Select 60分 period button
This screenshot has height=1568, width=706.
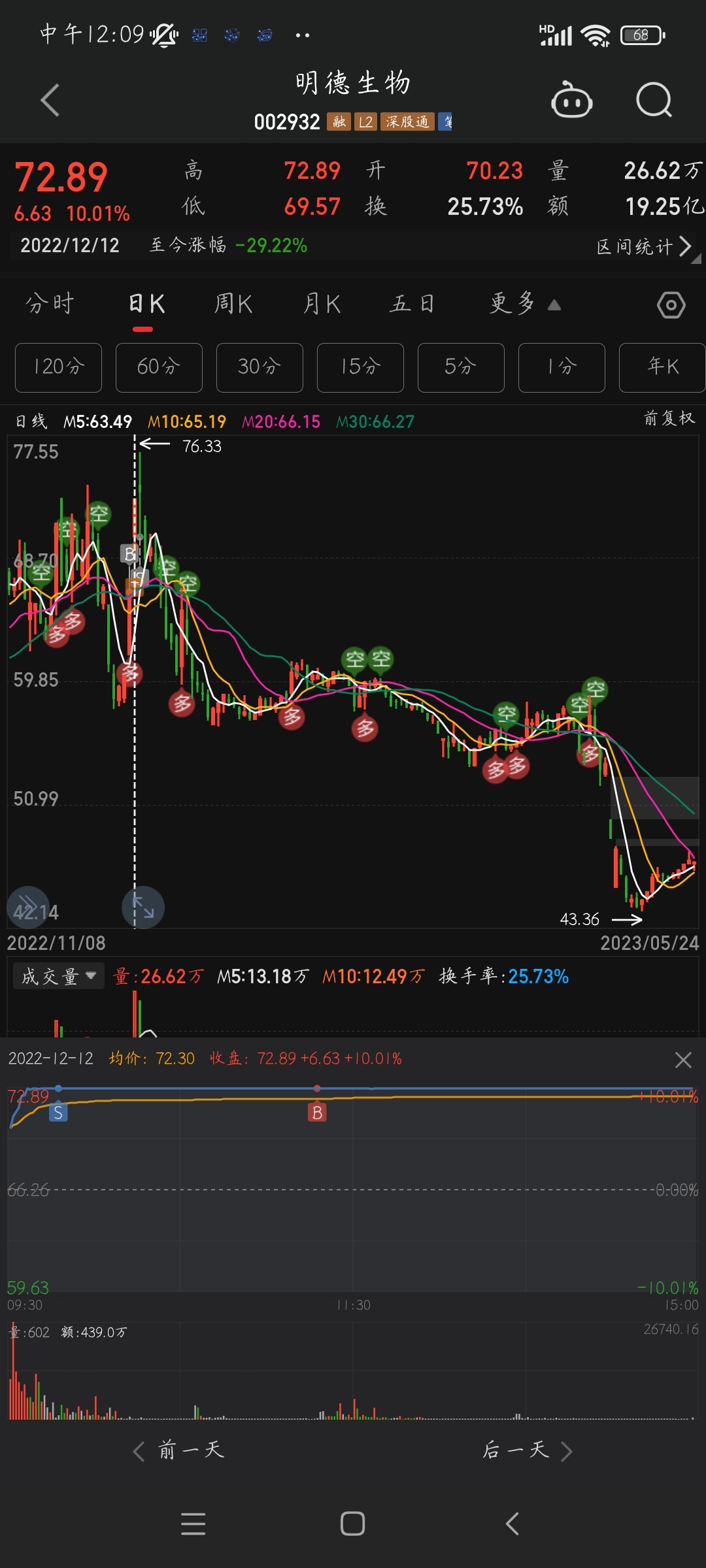pos(159,367)
